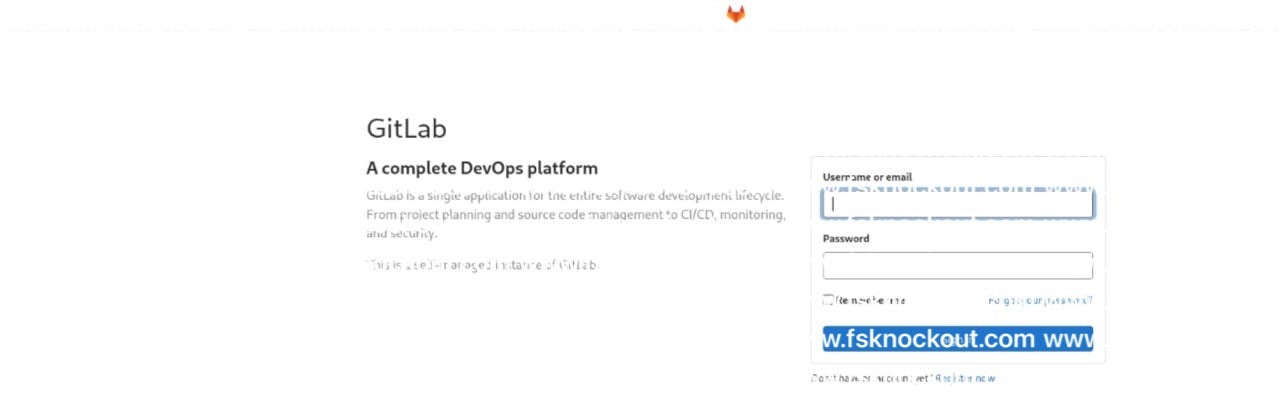
Task: Click the large GitLab heading
Action: [x=406, y=129]
